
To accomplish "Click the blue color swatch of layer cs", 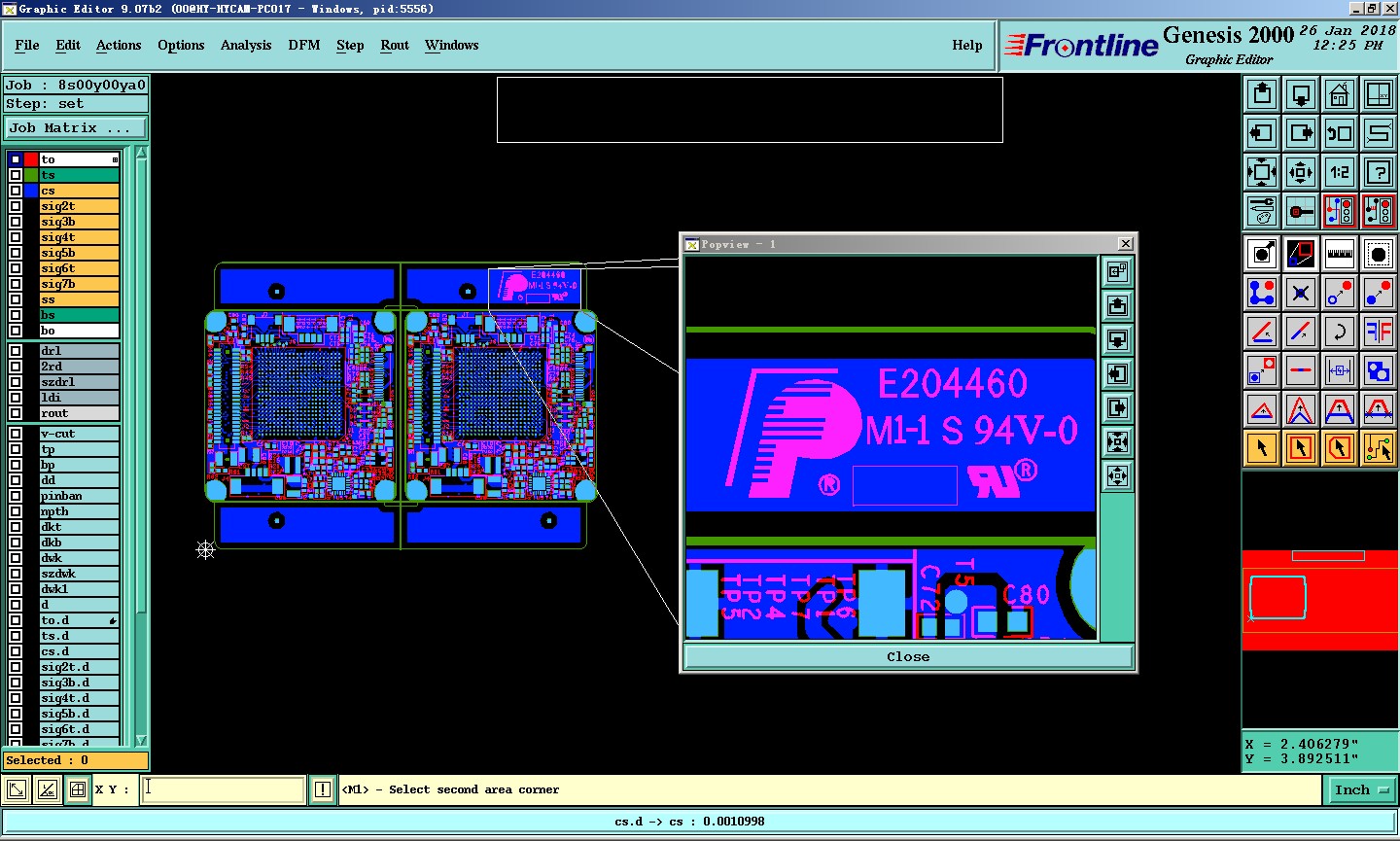I will pyautogui.click(x=31, y=191).
